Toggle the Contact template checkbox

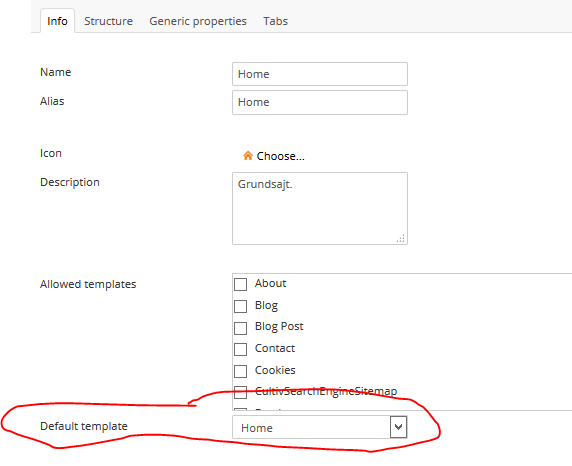(240, 349)
